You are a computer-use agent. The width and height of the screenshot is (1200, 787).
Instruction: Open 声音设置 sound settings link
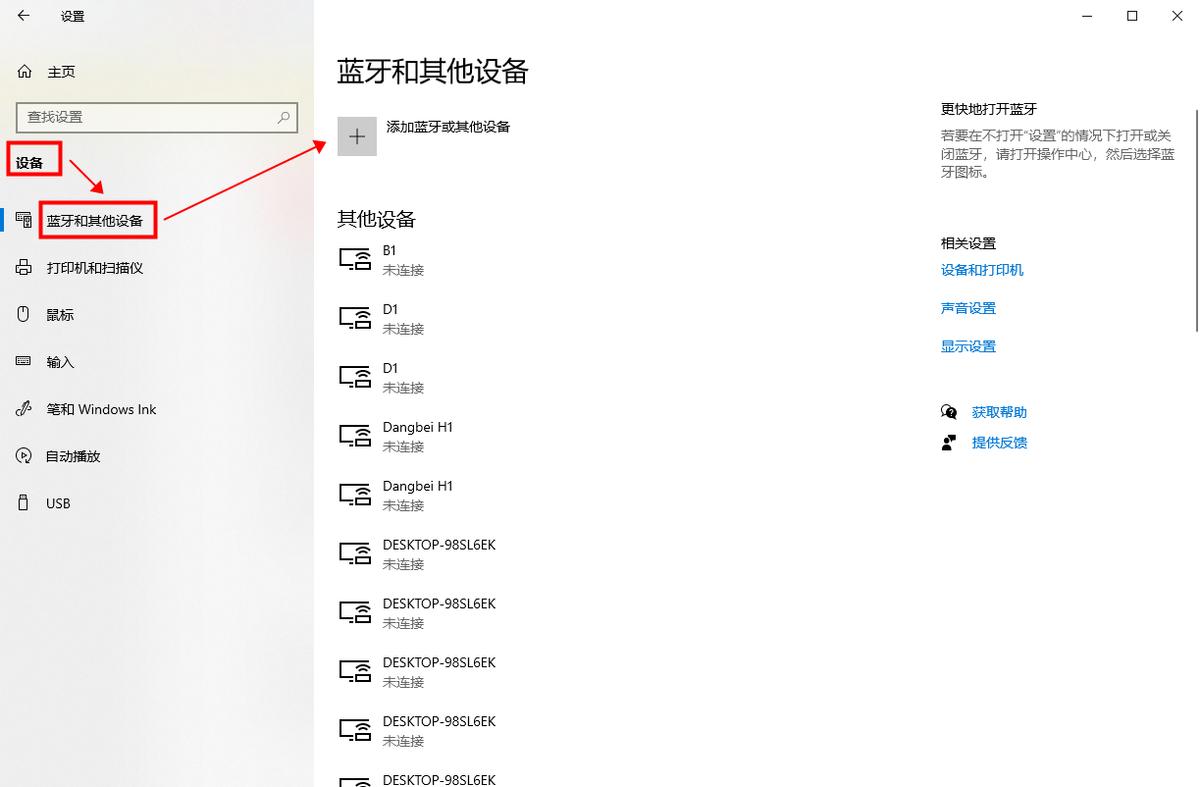(x=967, y=308)
